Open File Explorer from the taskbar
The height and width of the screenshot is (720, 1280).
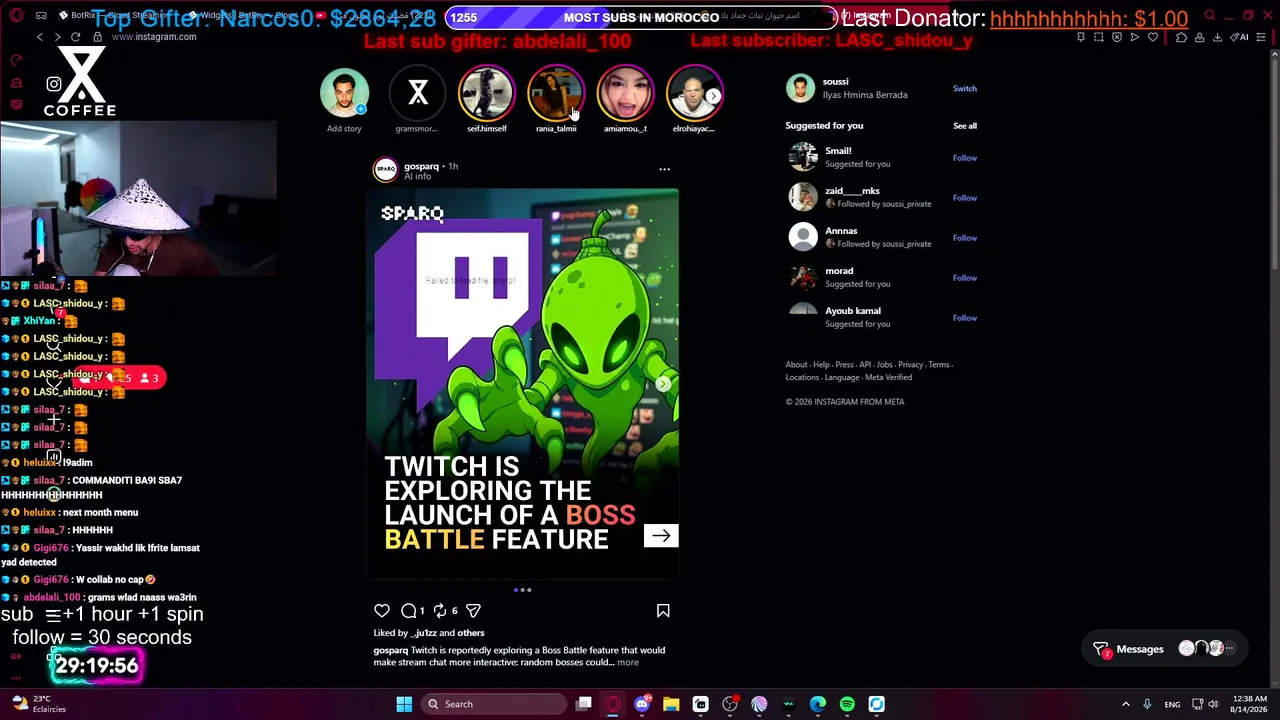[671, 704]
